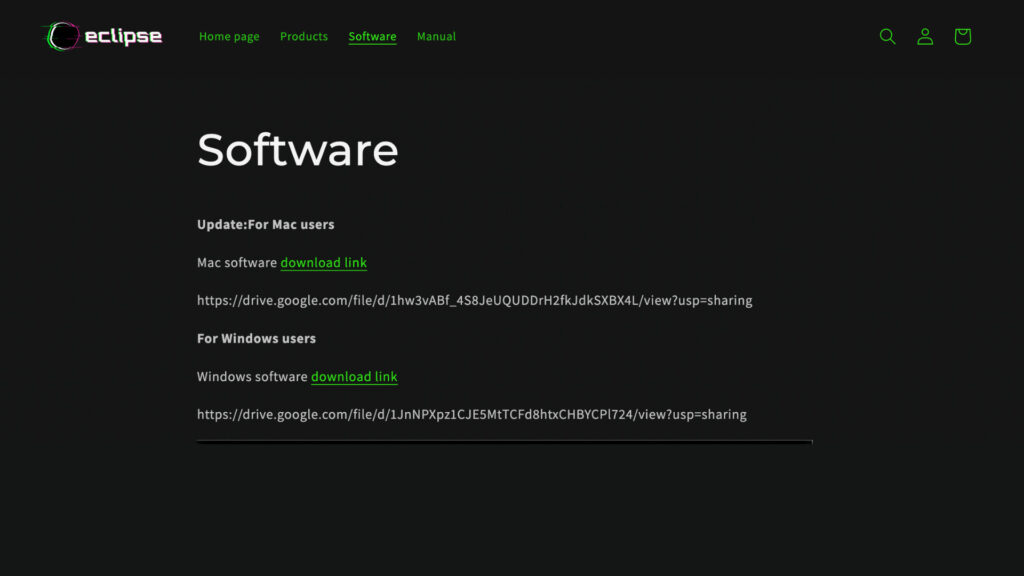The image size is (1024, 576).
Task: Open the user account icon
Action: (x=925, y=37)
